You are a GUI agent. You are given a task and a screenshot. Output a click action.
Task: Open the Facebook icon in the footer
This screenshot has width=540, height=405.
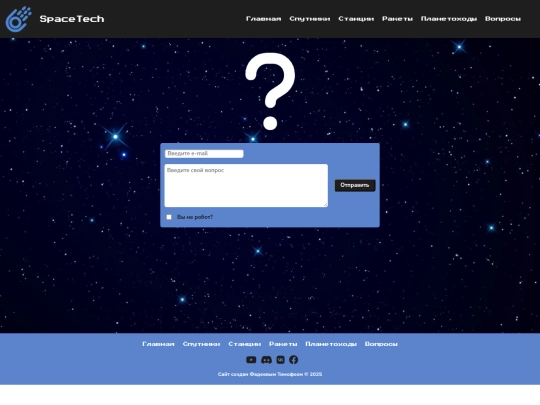click(x=293, y=360)
